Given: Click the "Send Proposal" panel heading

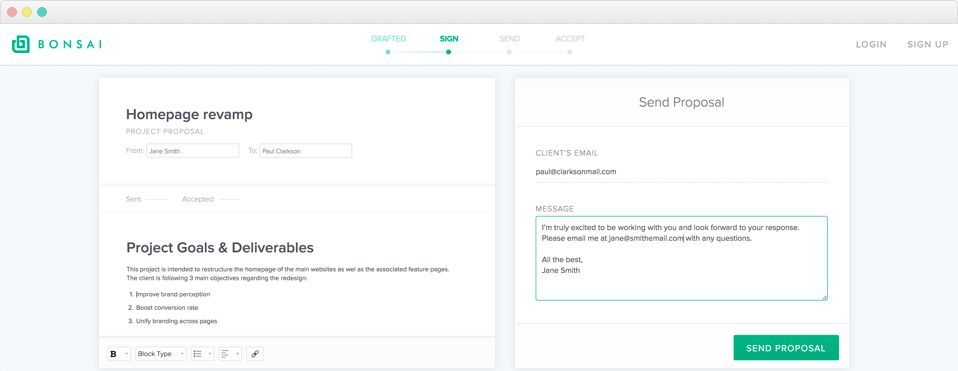Looking at the screenshot, I should tap(681, 102).
